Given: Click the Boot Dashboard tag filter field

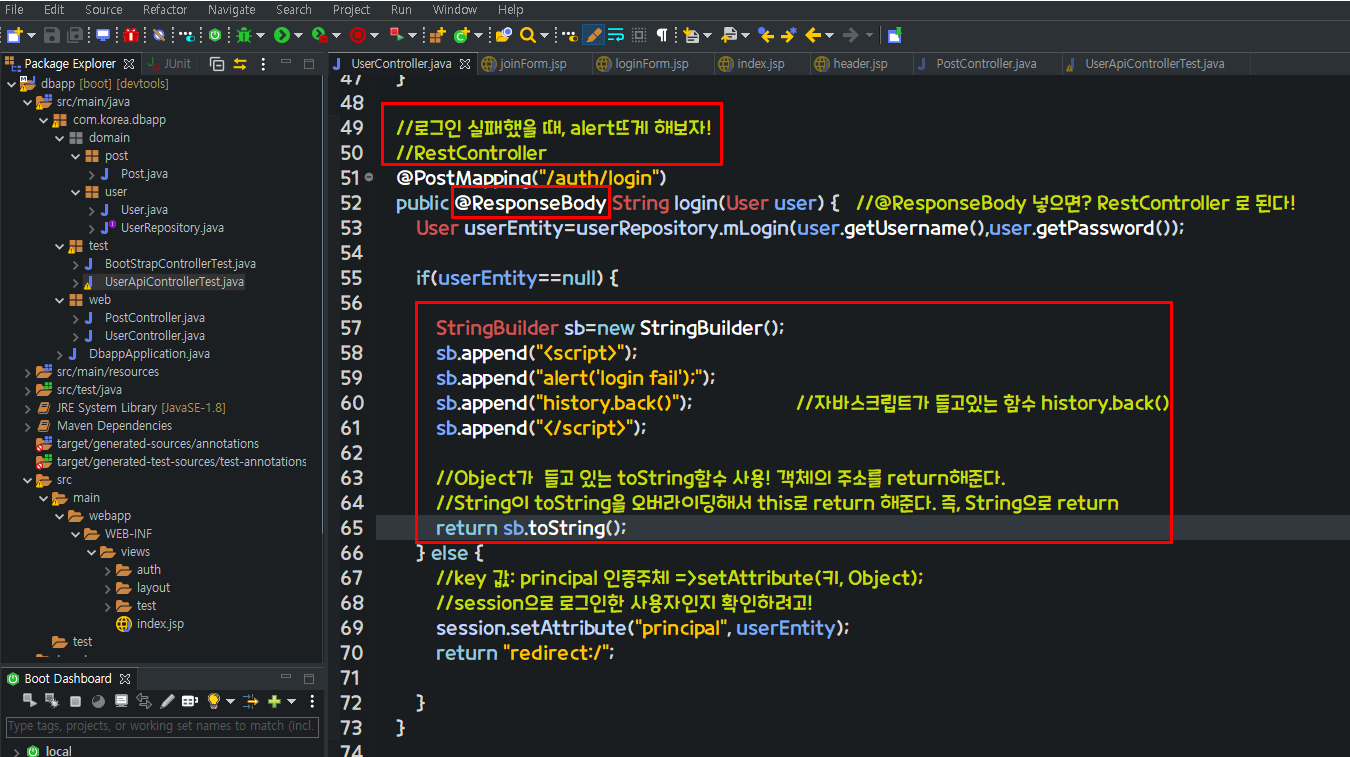Looking at the screenshot, I should point(162,726).
